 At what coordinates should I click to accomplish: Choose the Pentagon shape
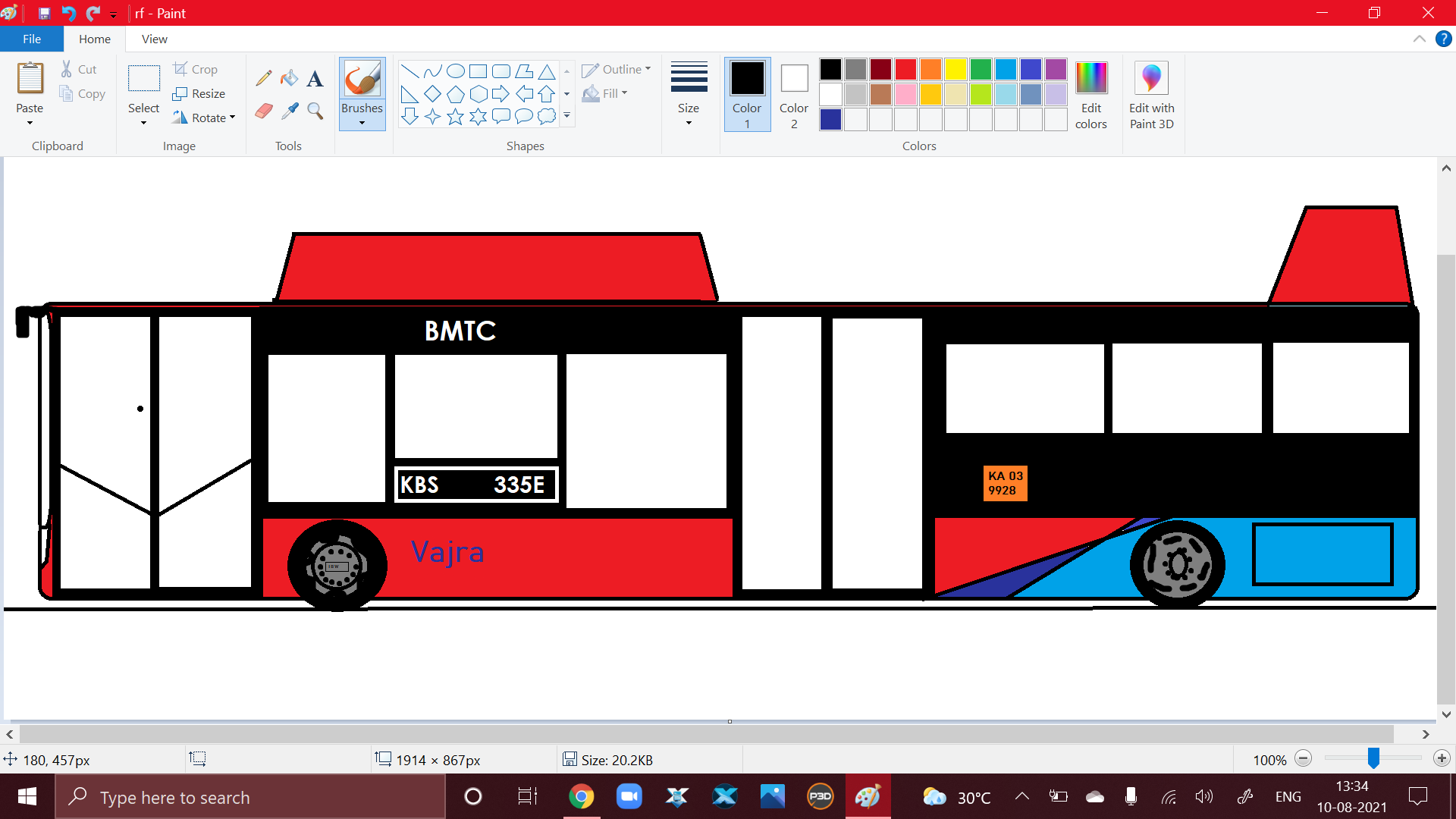(x=455, y=94)
